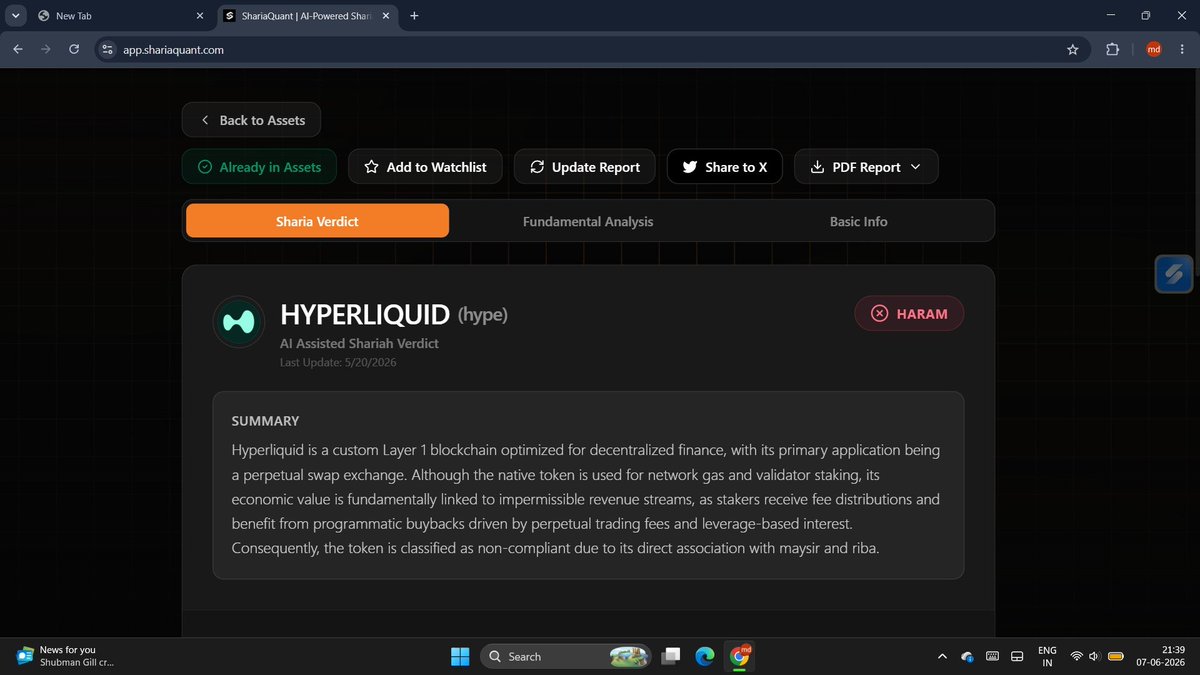This screenshot has width=1200, height=675.
Task: Show hidden system tray icons
Action: coord(942,656)
